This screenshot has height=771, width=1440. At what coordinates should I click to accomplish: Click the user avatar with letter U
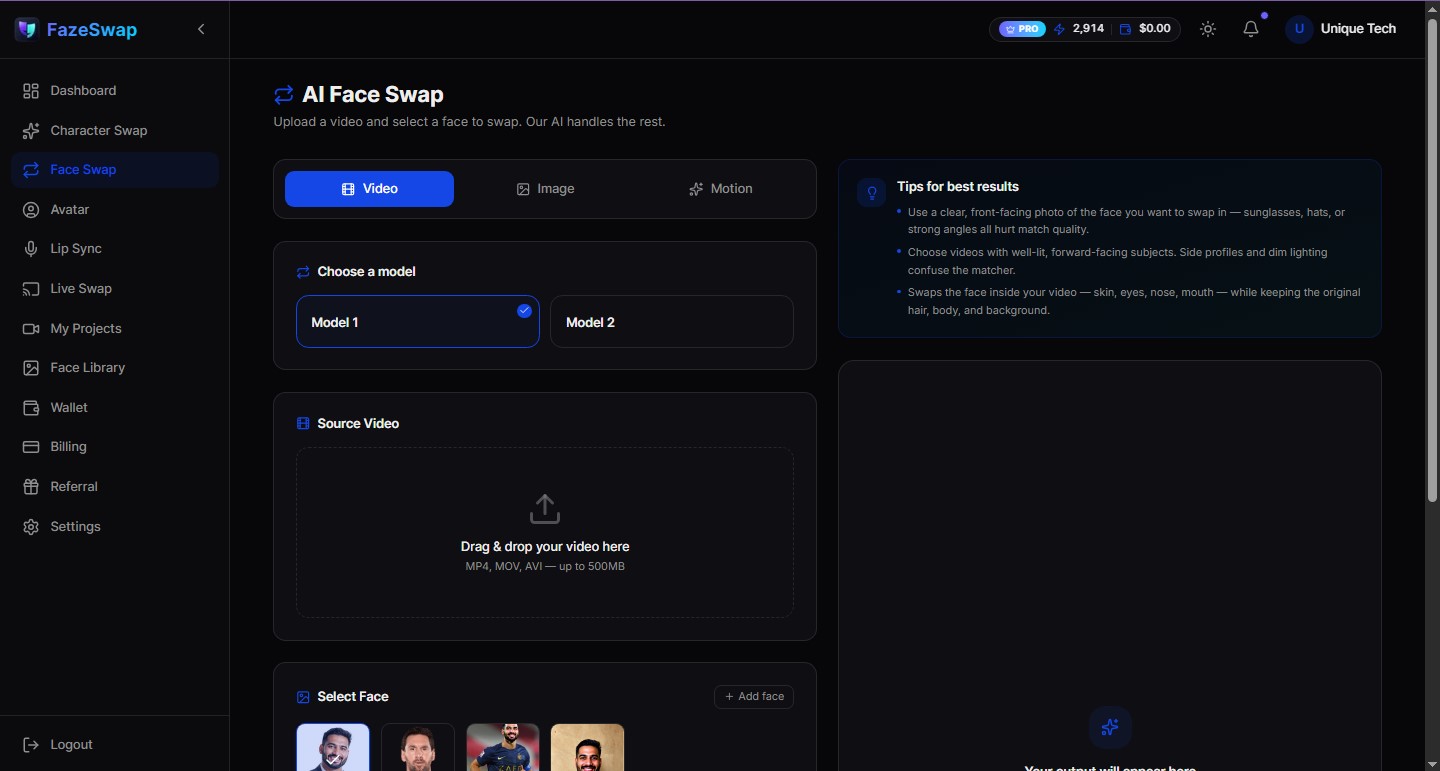(1299, 29)
